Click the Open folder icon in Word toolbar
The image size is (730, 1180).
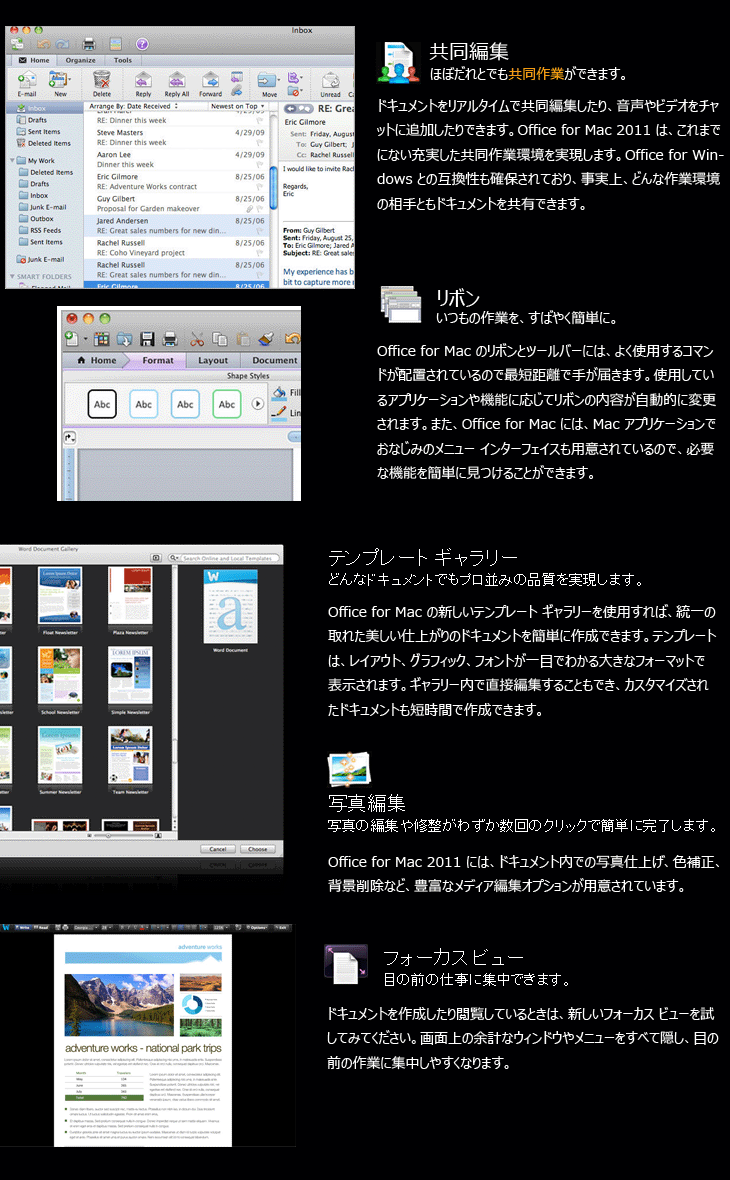pos(124,339)
